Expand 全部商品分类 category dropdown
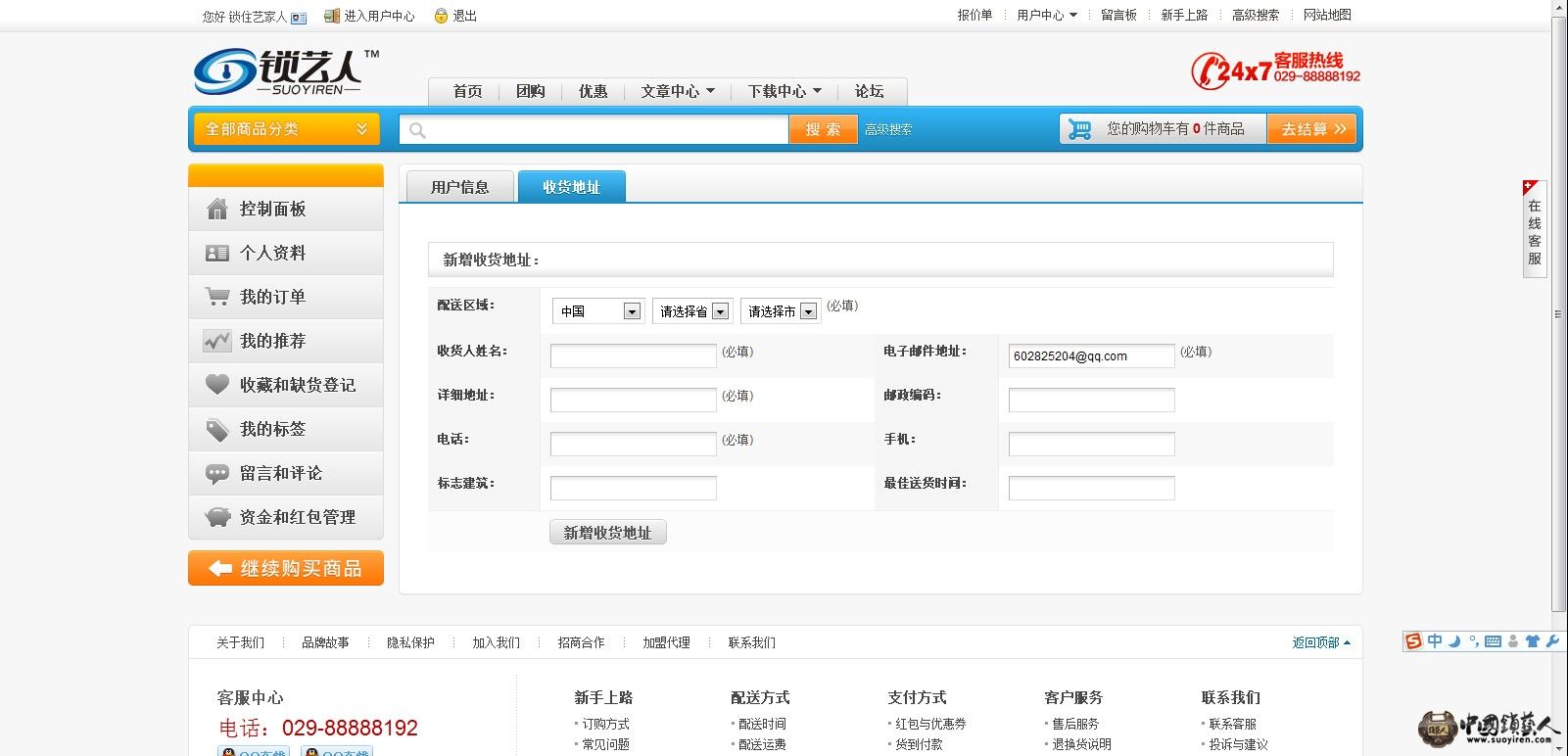1568x756 pixels. point(286,129)
